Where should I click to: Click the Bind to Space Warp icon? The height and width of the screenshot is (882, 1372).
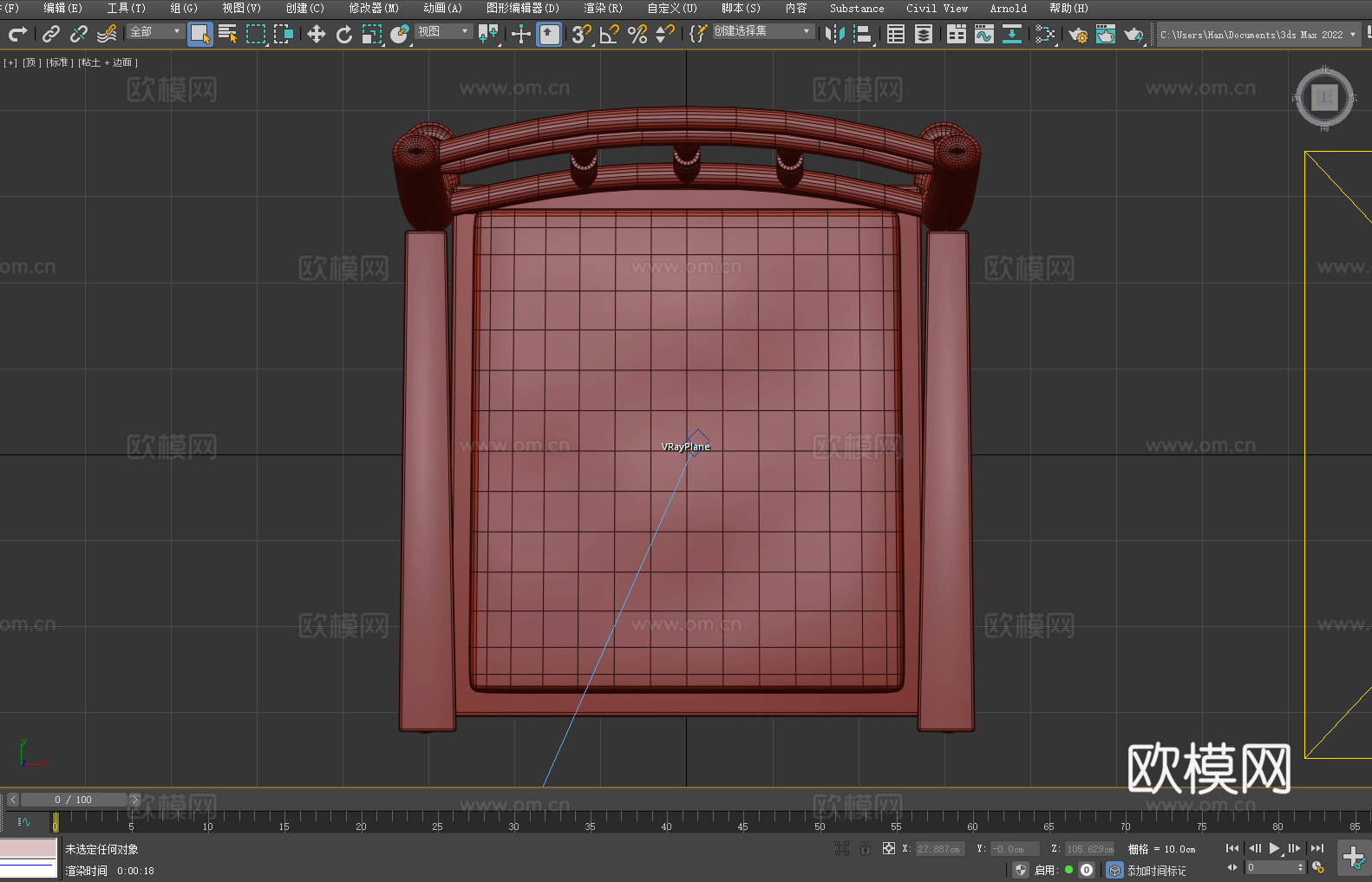tap(107, 34)
